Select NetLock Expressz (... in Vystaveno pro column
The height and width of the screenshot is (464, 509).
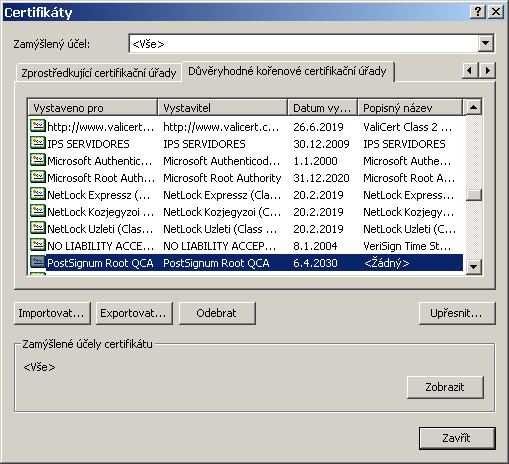click(x=99, y=195)
